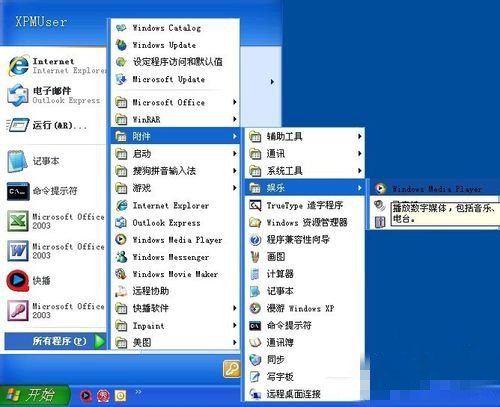Expand the 美图 folder
The height and width of the screenshot is (407, 500).
point(175,342)
